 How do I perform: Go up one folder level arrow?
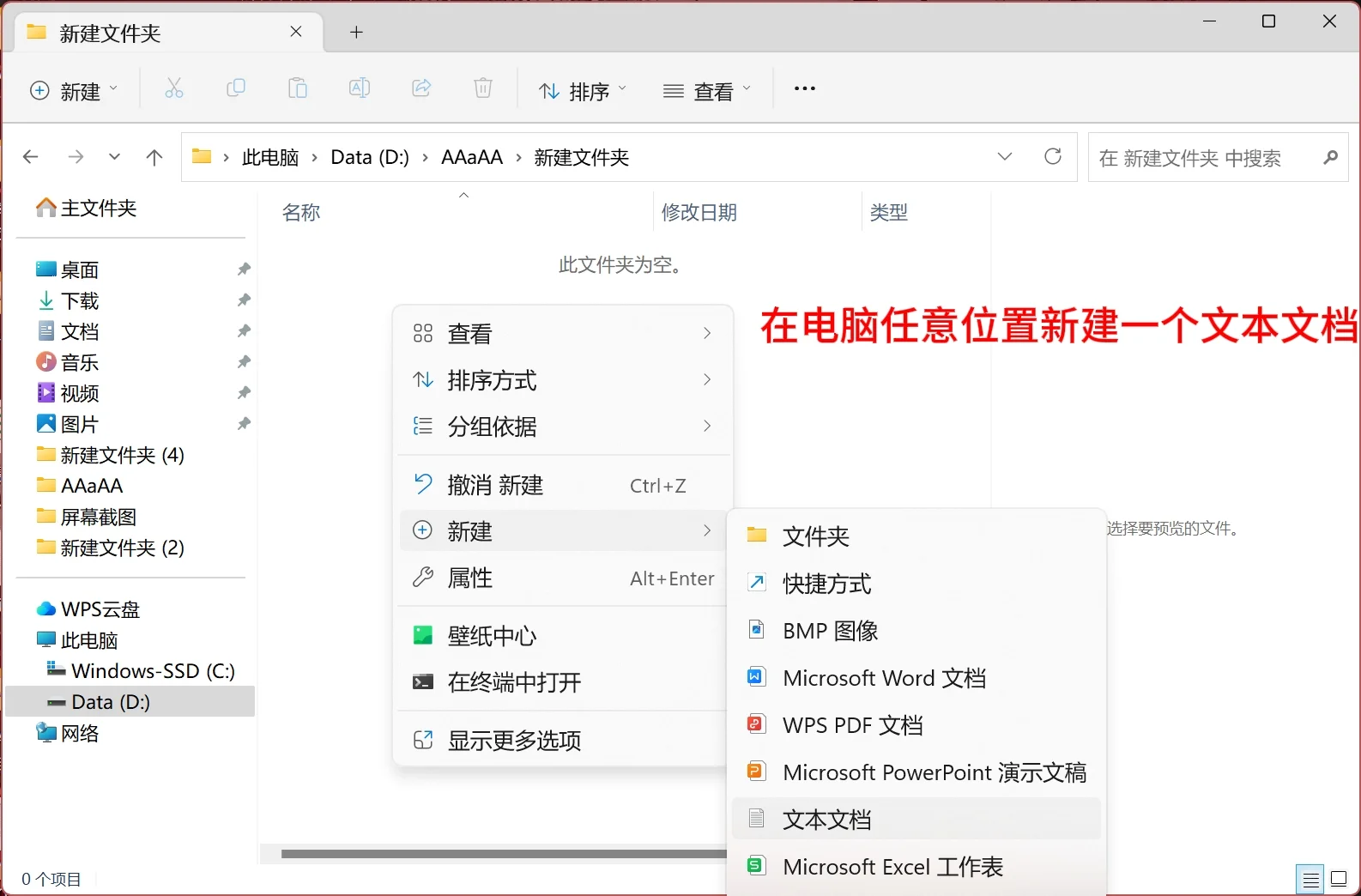[x=154, y=157]
